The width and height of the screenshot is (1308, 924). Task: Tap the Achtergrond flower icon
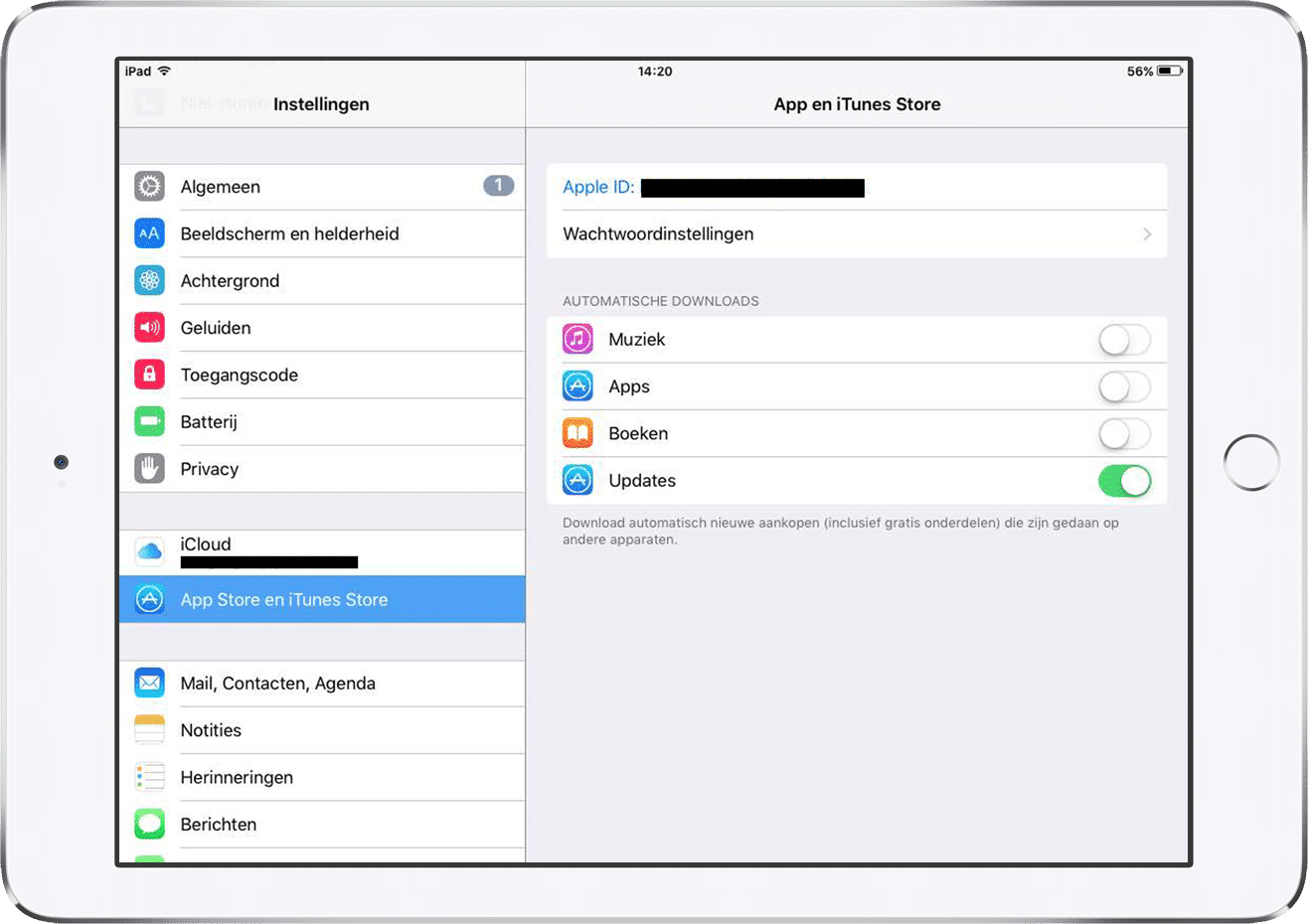click(x=149, y=280)
